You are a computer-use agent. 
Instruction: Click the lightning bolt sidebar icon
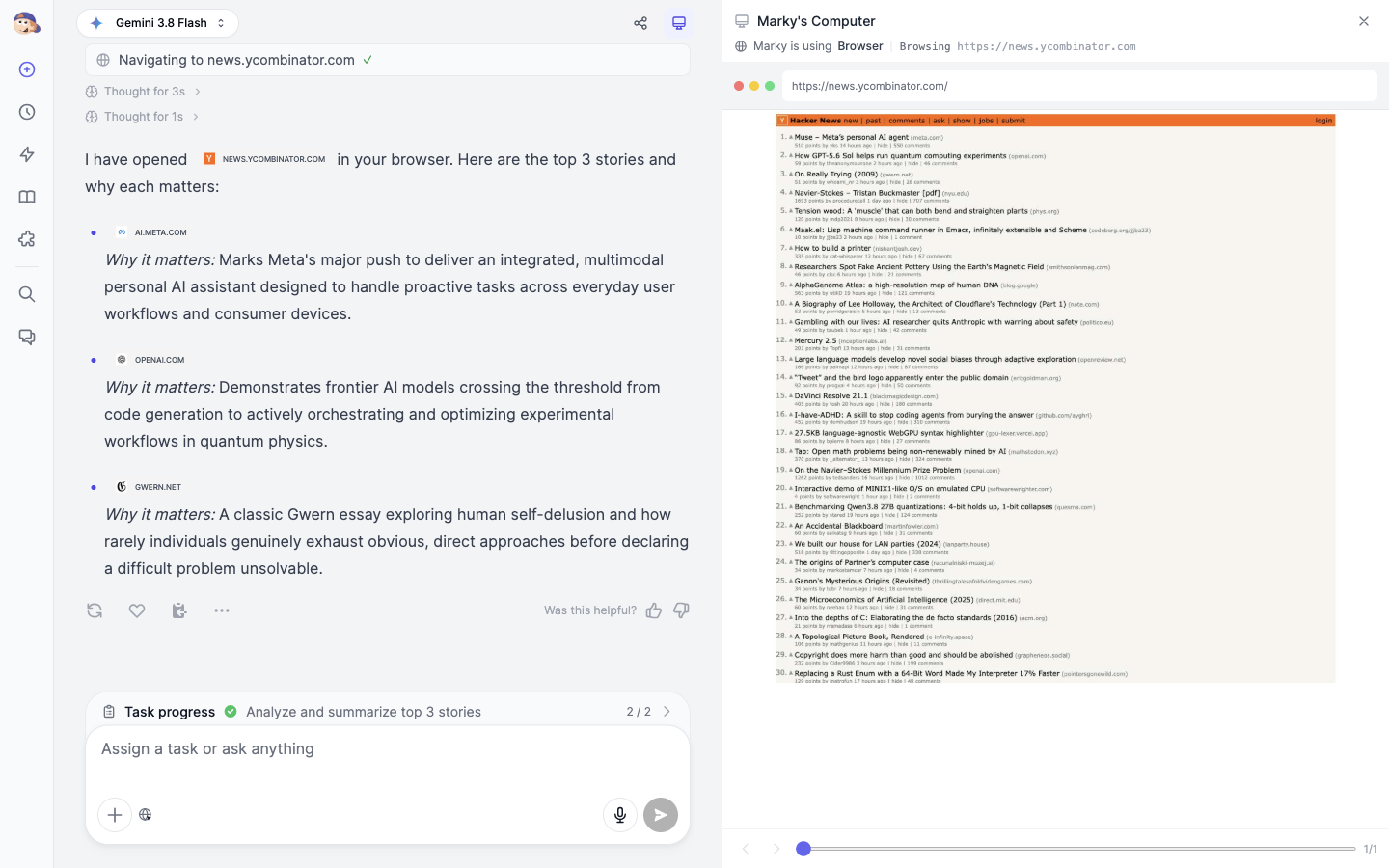click(x=27, y=154)
